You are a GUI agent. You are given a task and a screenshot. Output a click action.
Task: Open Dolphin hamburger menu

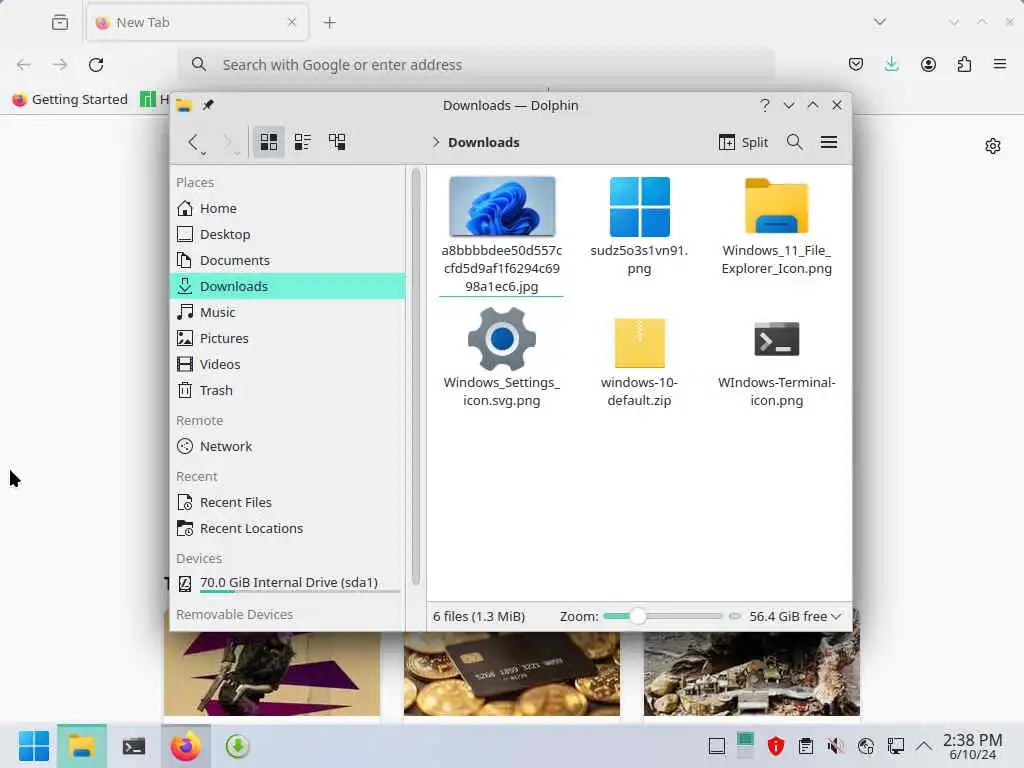click(829, 142)
